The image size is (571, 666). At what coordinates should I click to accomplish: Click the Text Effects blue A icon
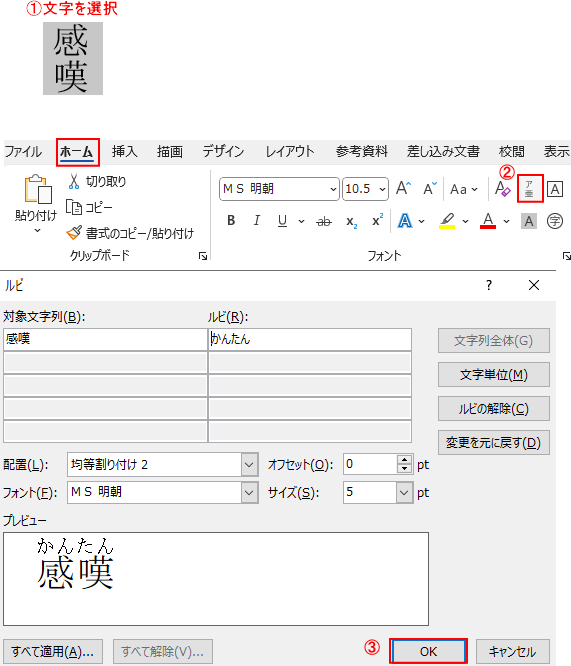pyautogui.click(x=405, y=221)
